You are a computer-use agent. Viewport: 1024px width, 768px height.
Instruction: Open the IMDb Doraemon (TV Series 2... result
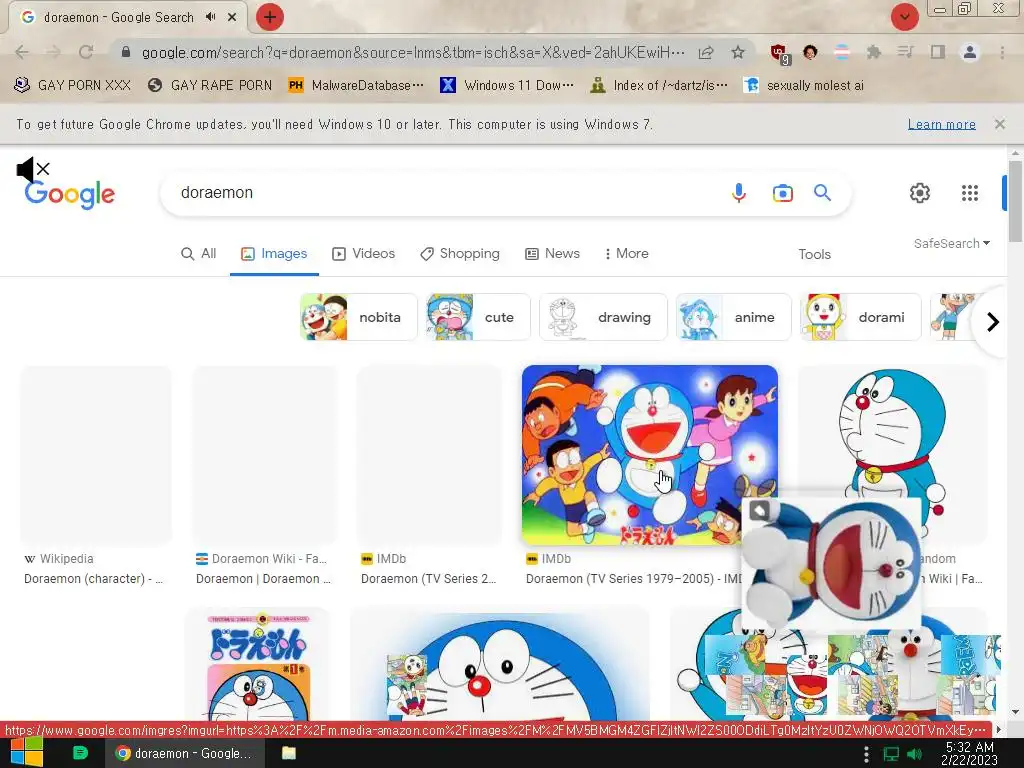point(429,579)
